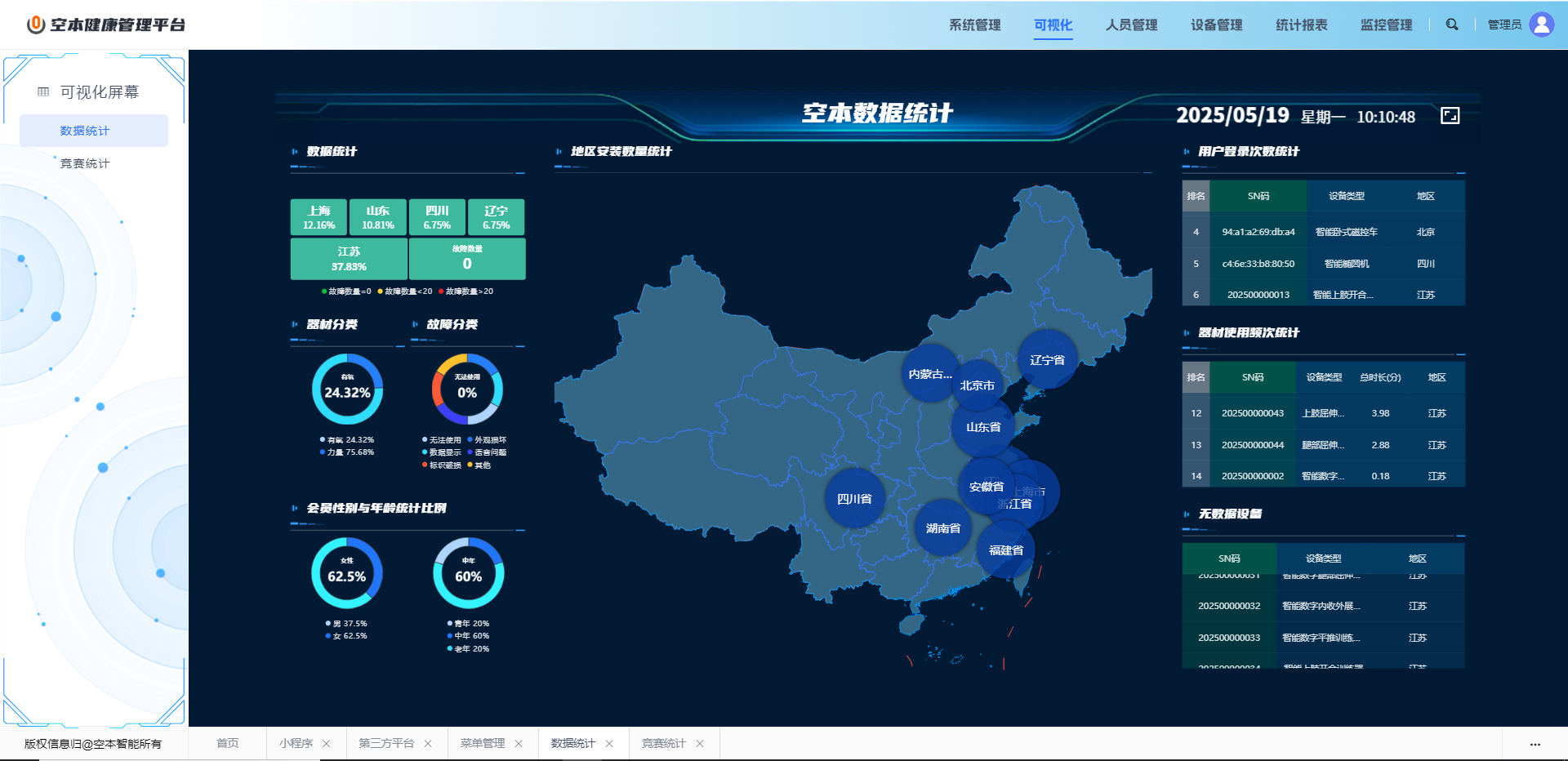Screen dimensions: 1568x761
Task: Toggle 故障数量=0 legend item
Action: point(349,291)
